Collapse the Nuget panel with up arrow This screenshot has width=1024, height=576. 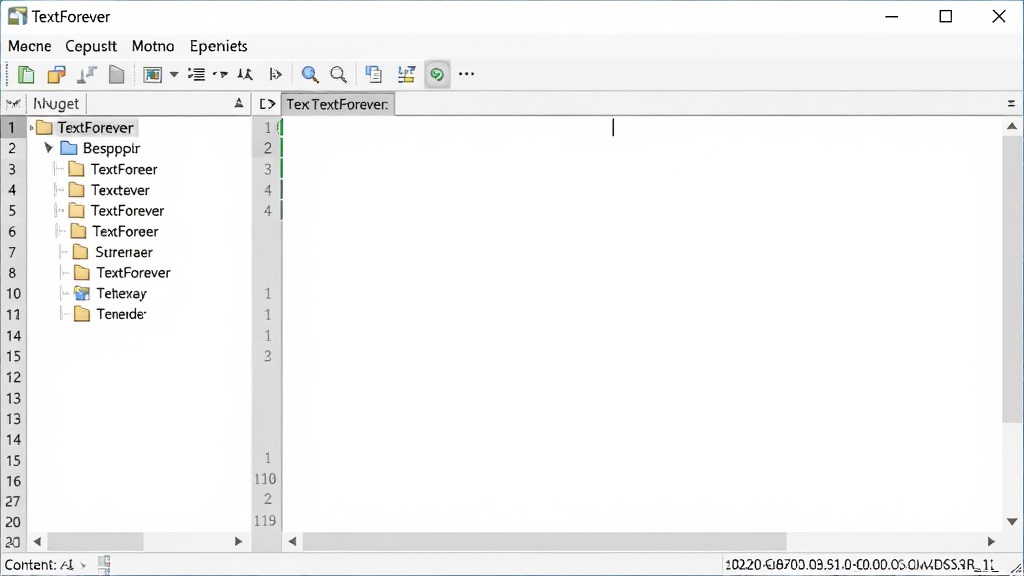point(239,103)
